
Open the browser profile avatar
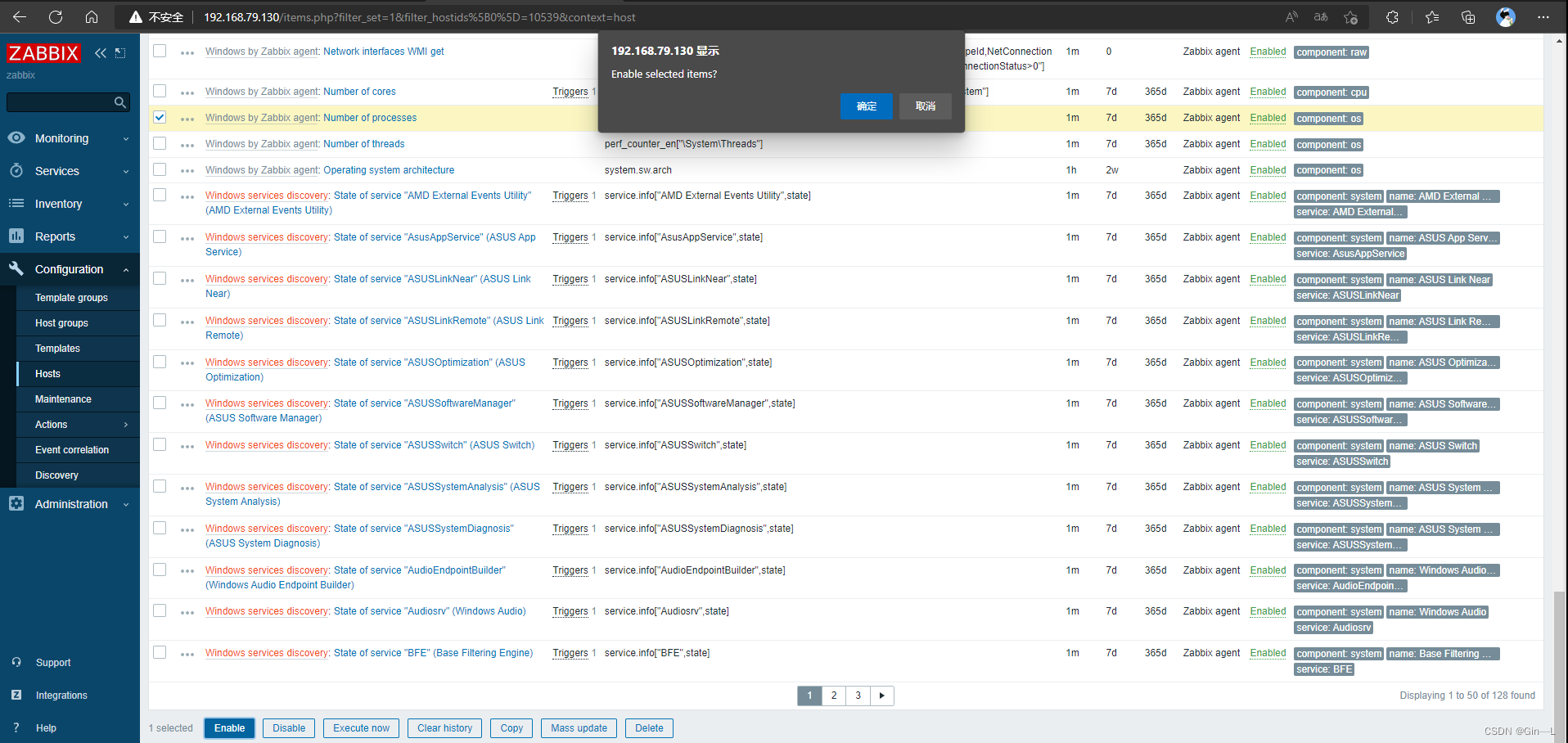click(x=1506, y=17)
